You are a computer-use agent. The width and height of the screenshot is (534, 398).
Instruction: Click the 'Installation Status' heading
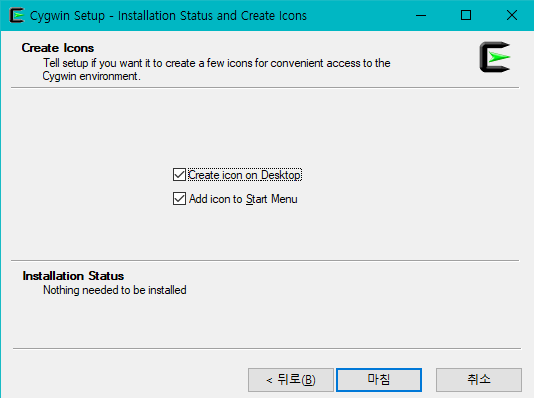click(73, 276)
